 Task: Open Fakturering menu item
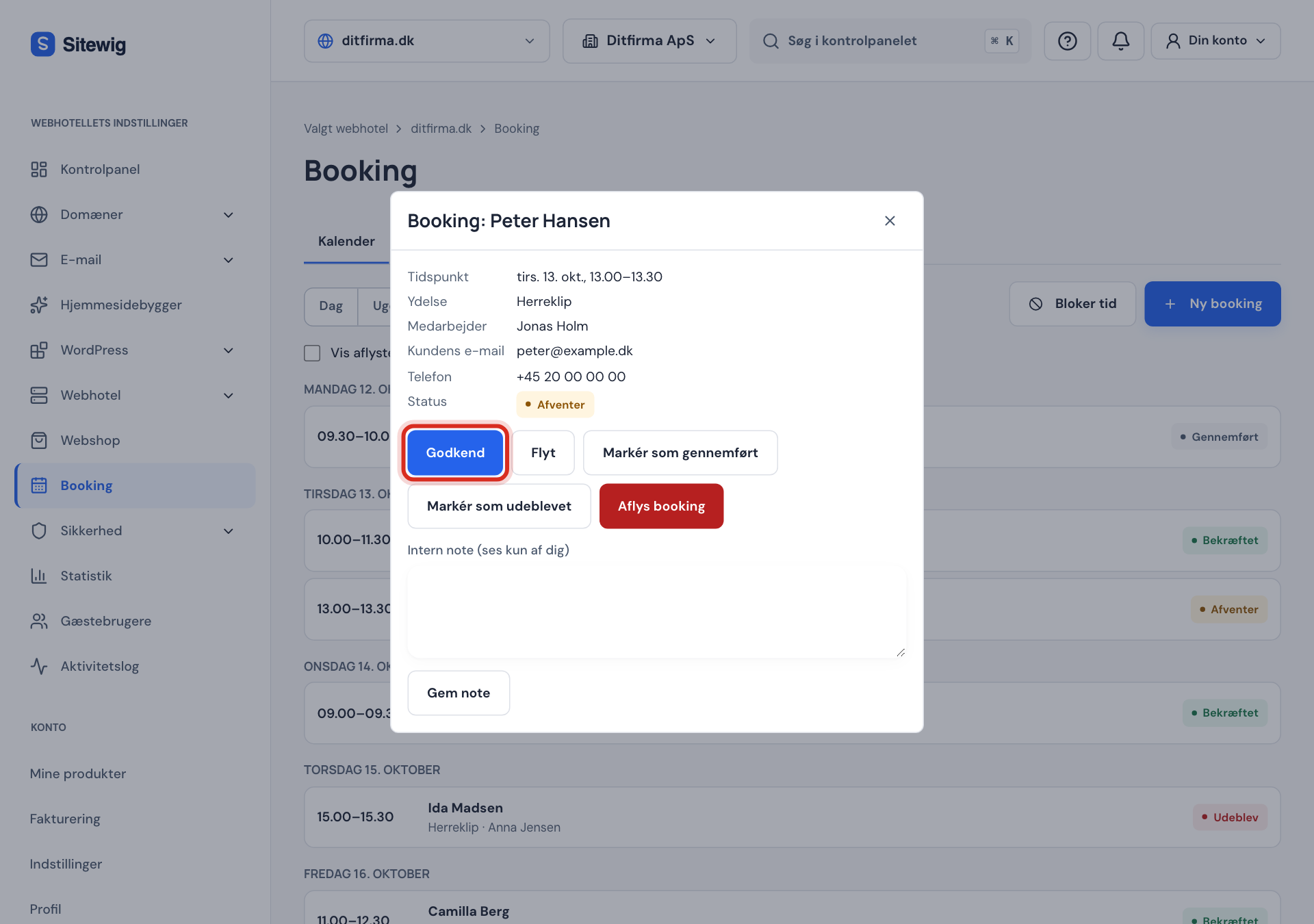coord(65,819)
